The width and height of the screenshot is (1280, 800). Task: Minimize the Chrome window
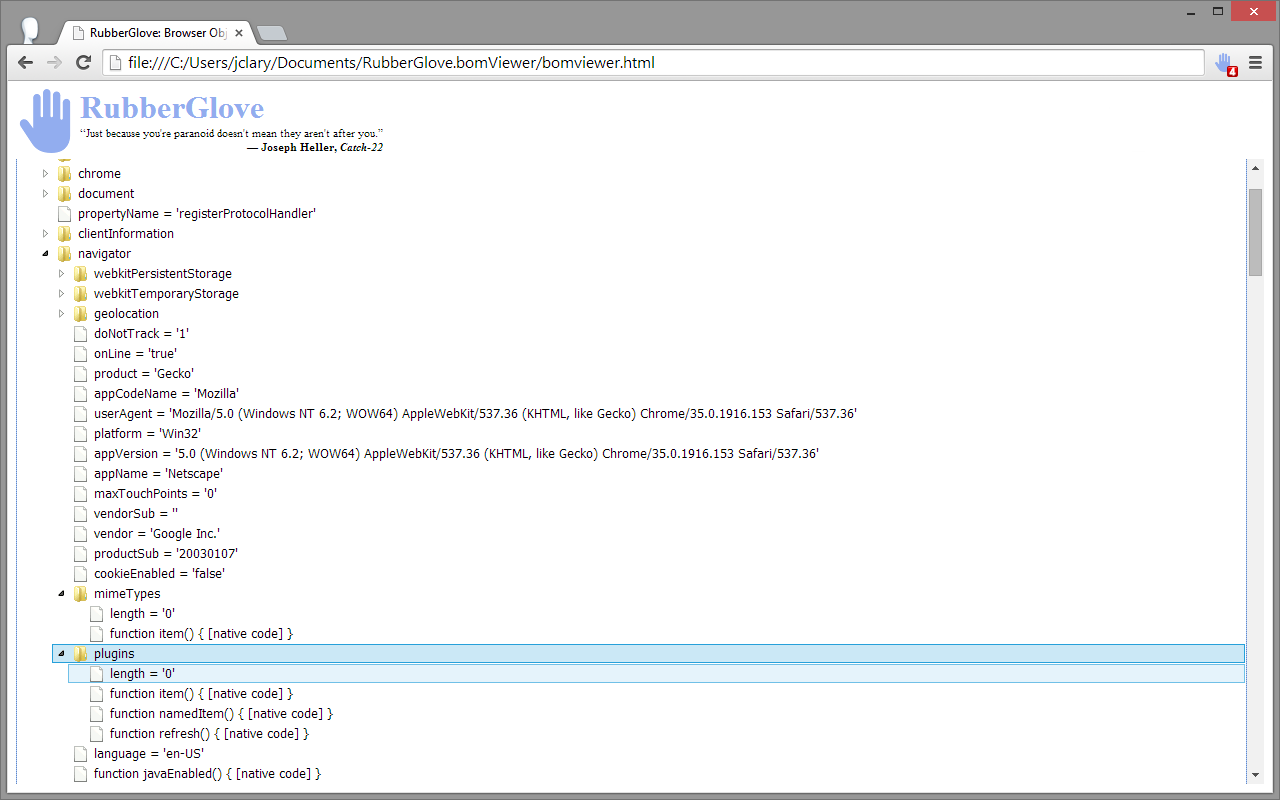point(1190,12)
